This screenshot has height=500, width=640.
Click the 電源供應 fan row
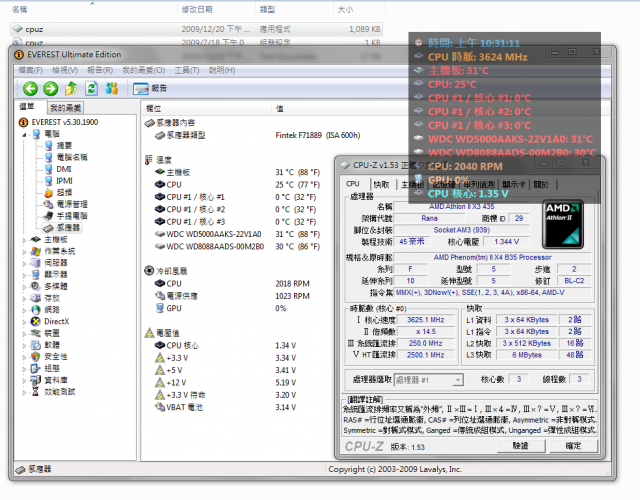click(232, 296)
